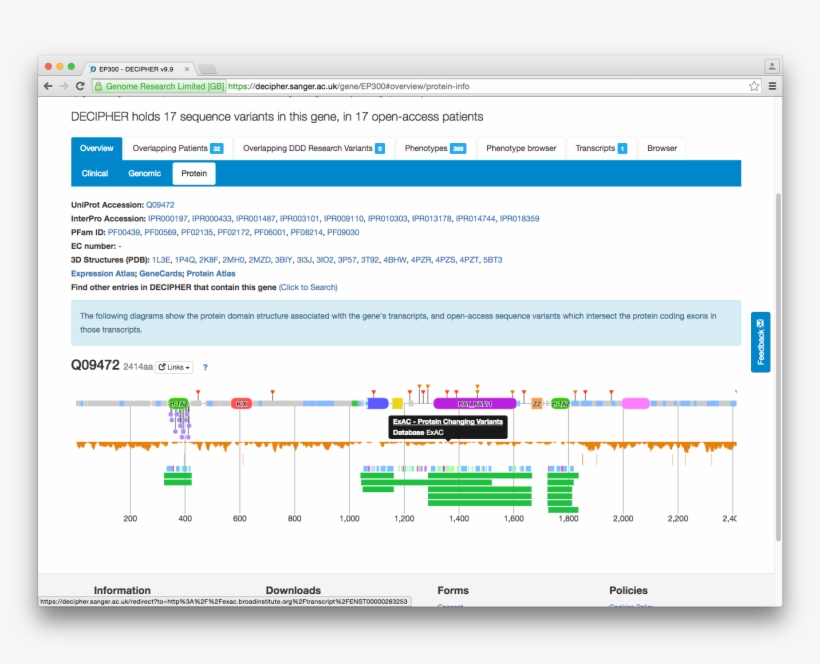Follow the Protein Atlas link
This screenshot has width=820, height=664.
click(211, 273)
